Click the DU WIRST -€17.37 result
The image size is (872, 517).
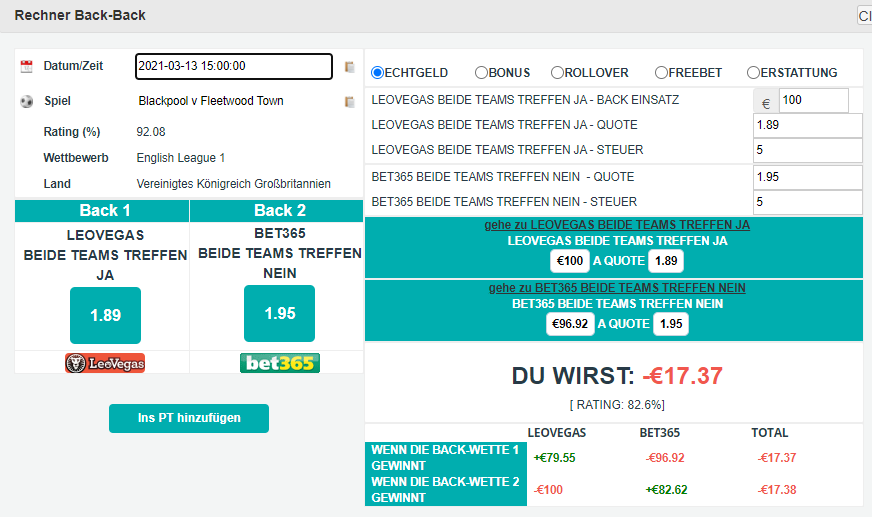point(617,376)
